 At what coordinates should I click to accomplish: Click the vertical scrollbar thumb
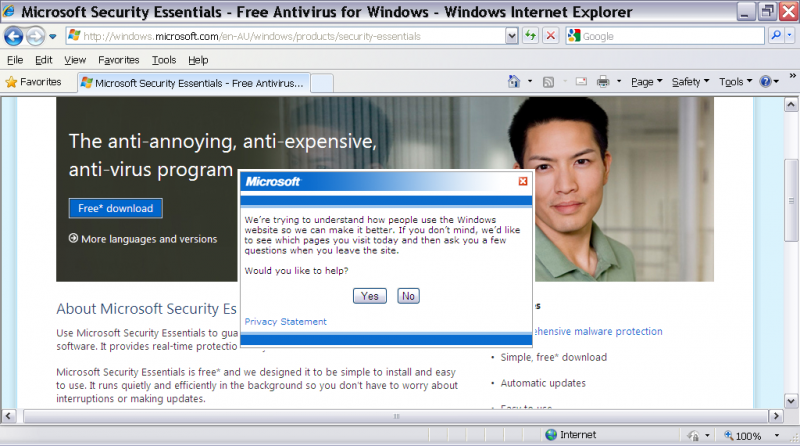tap(791, 200)
